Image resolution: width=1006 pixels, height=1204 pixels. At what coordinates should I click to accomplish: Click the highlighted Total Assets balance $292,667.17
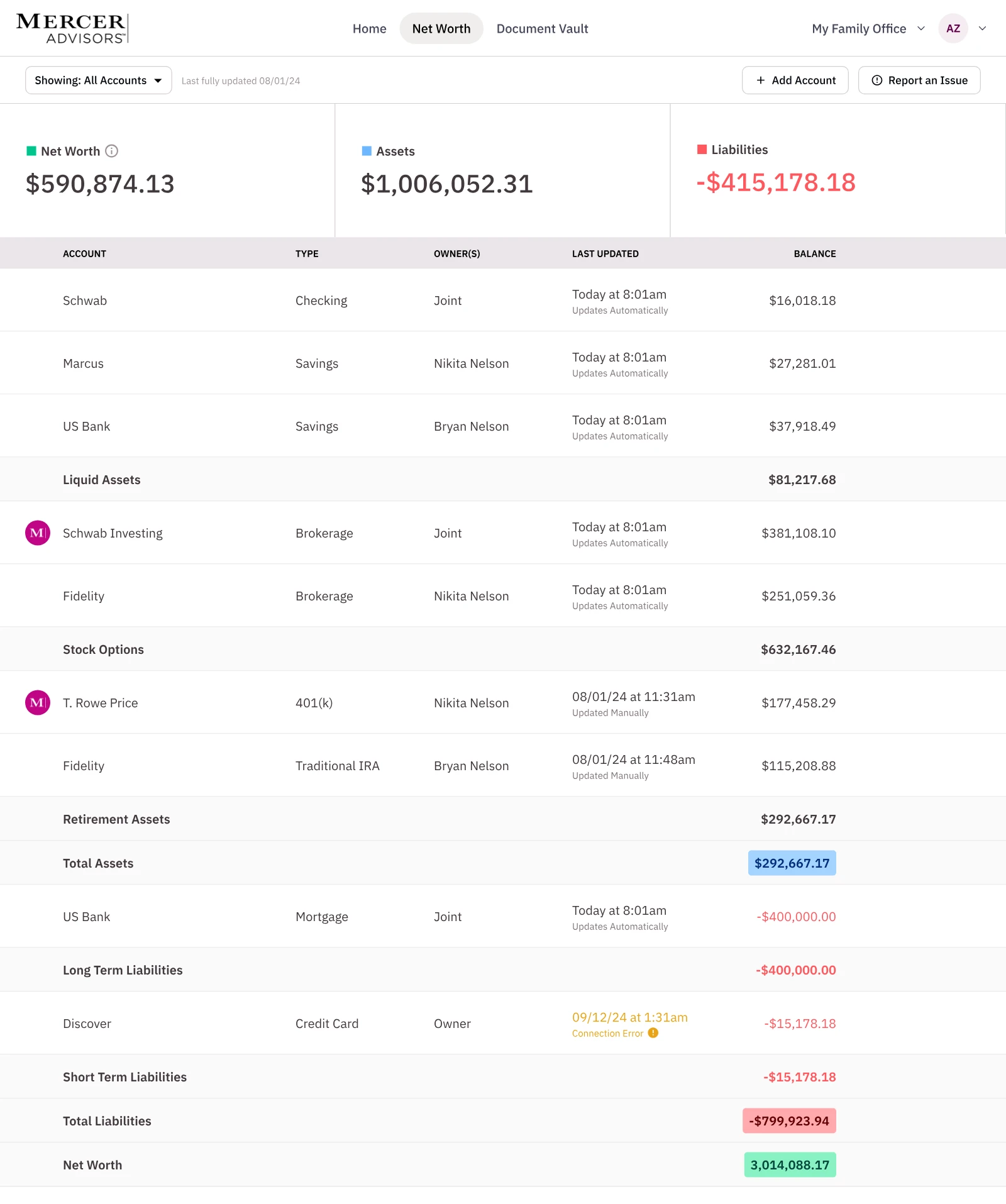click(792, 863)
